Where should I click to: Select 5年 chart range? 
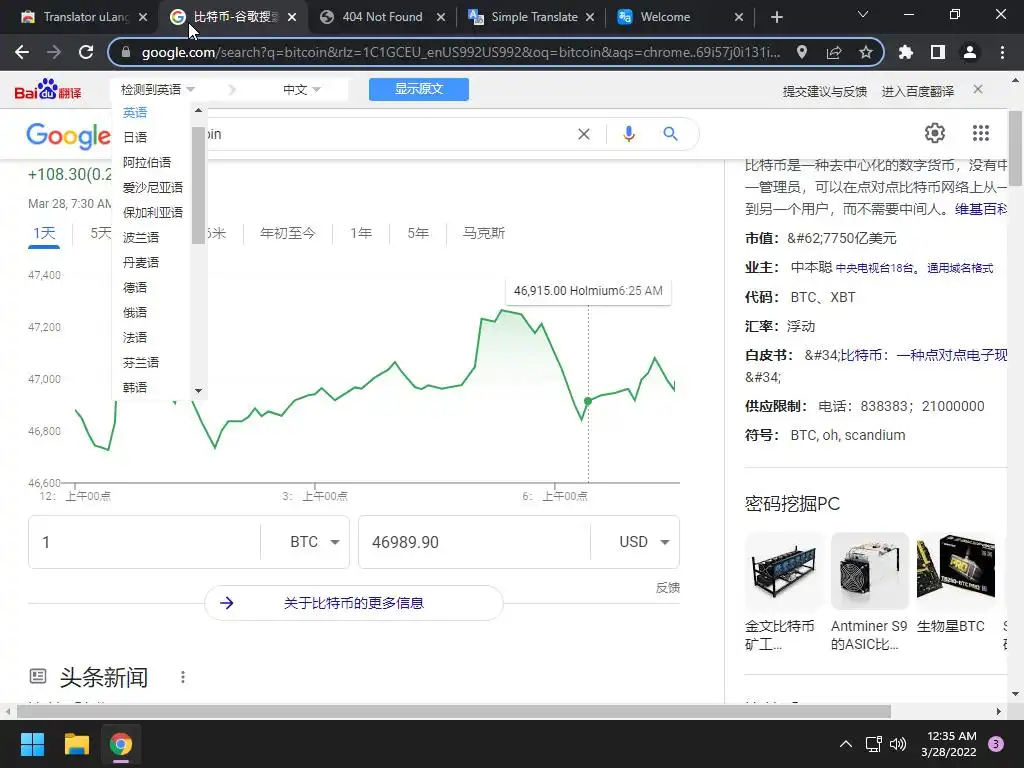click(x=418, y=233)
